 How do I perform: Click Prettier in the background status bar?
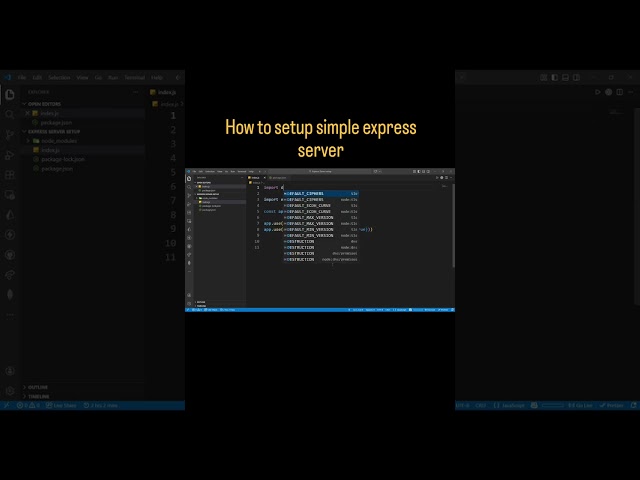[x=611, y=405]
